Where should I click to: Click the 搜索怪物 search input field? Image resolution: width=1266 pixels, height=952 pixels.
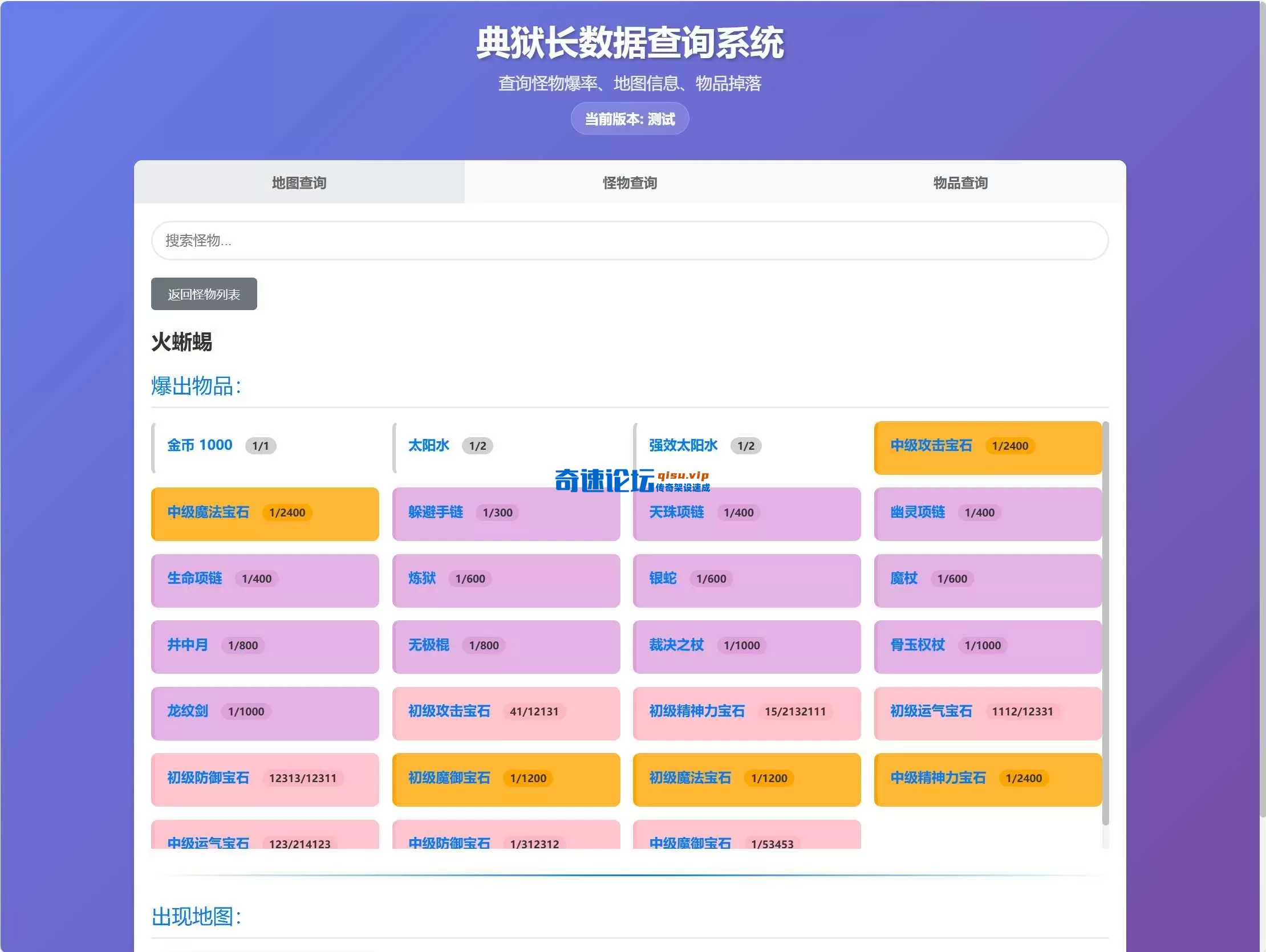click(x=630, y=241)
